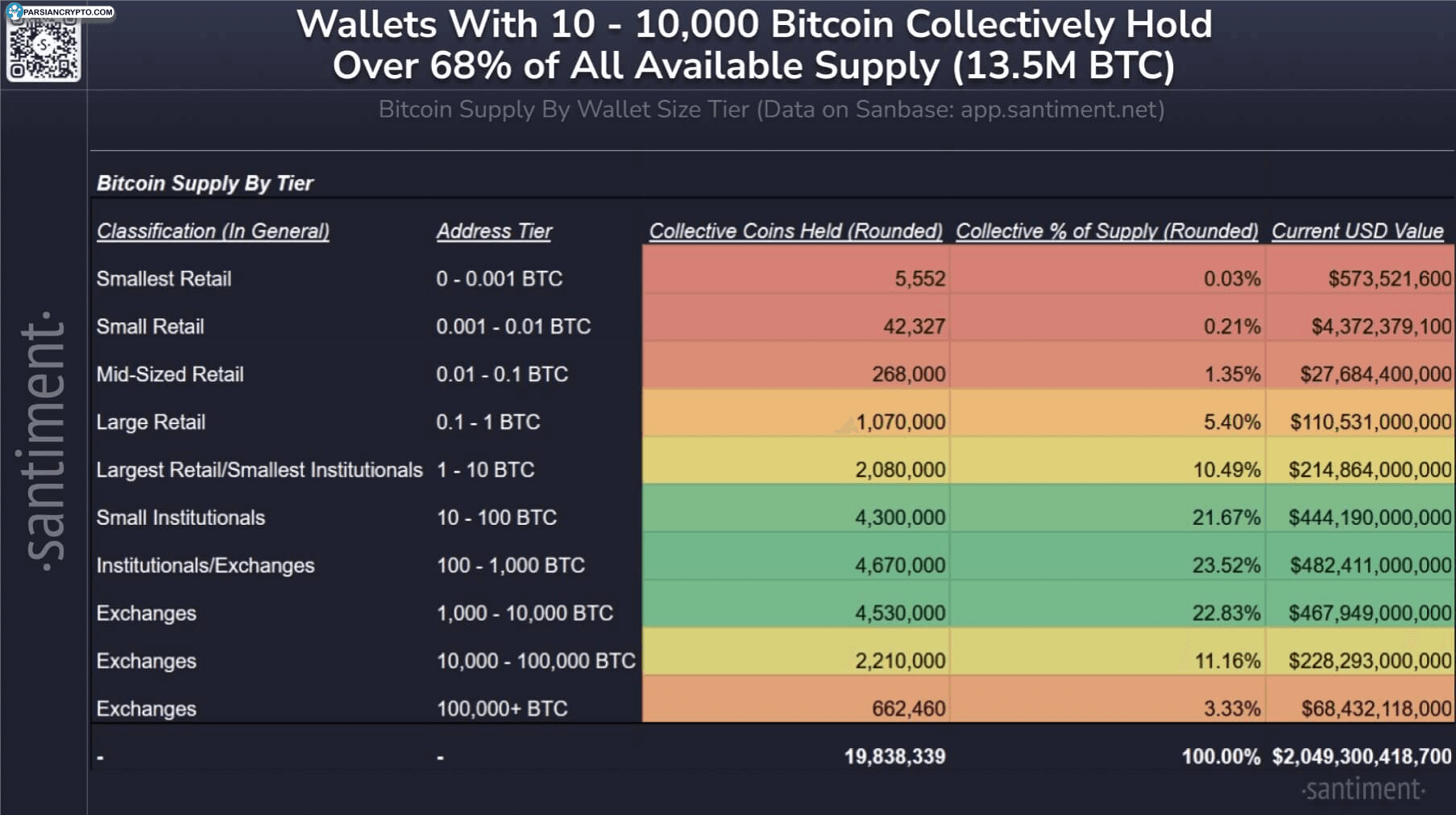Open the Classification (In General) column header

coord(213,231)
